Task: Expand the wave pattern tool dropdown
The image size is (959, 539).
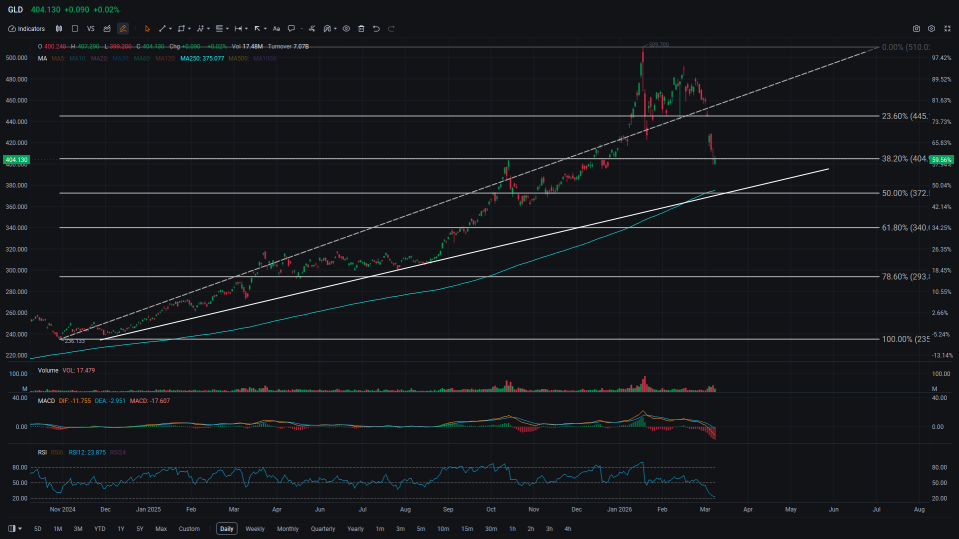Action: 208,29
